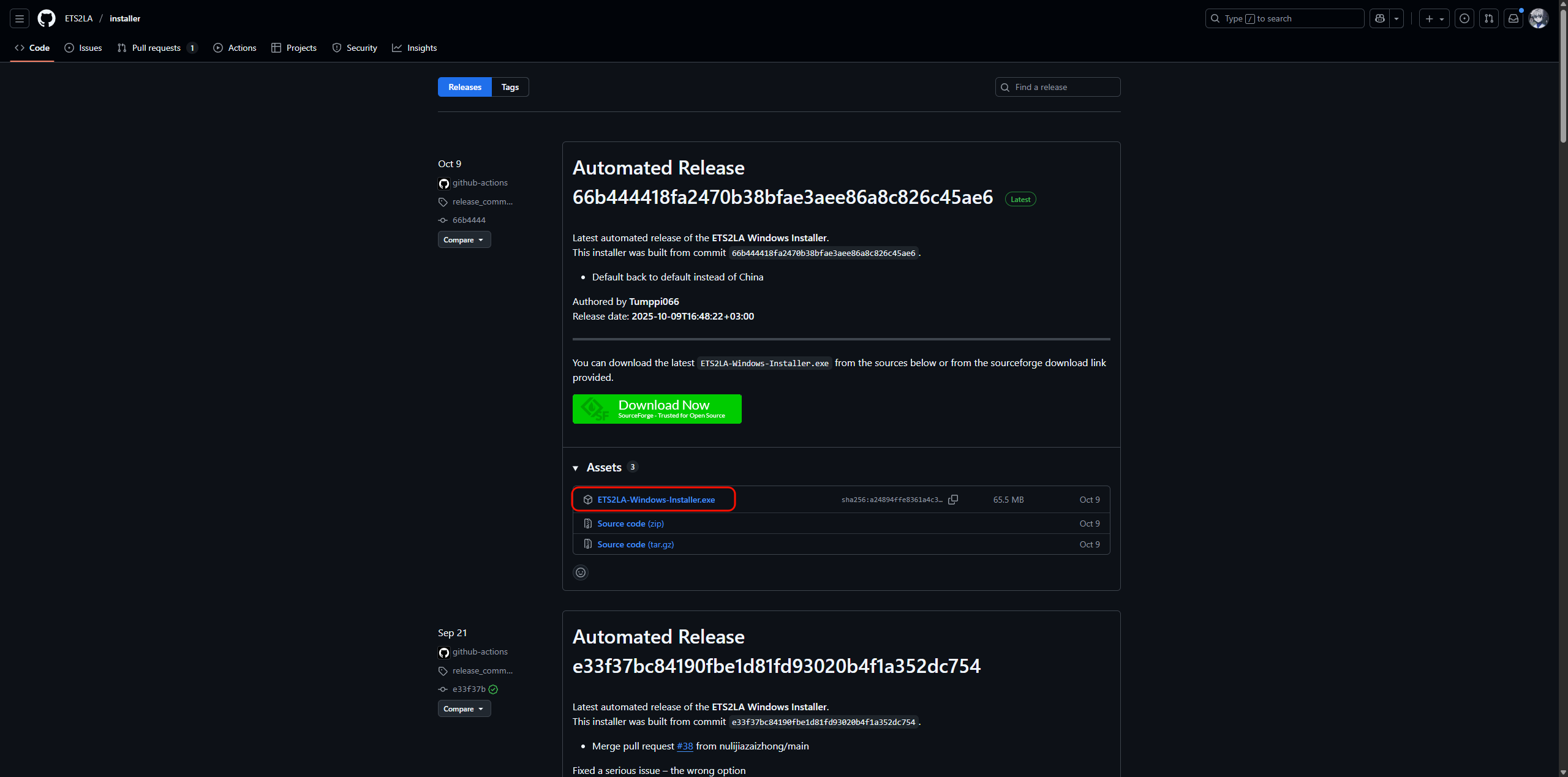Image resolution: width=1568 pixels, height=777 pixels.
Task: Open Compare dropdown for Sep 21 release
Action: [x=464, y=708]
